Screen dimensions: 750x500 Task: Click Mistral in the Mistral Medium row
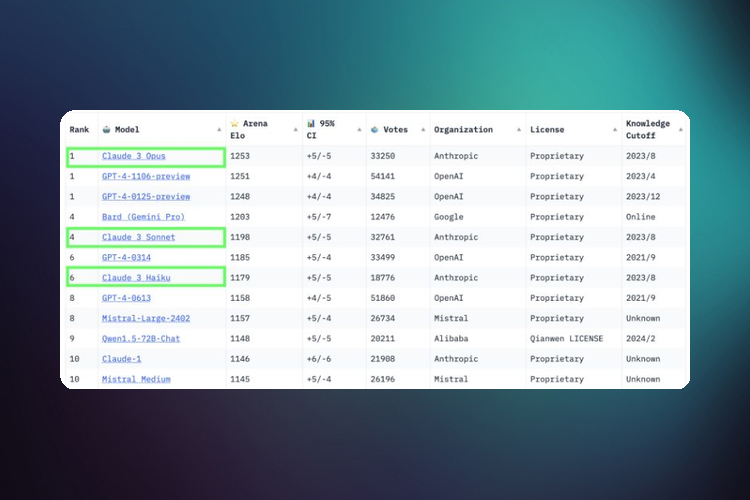451,379
